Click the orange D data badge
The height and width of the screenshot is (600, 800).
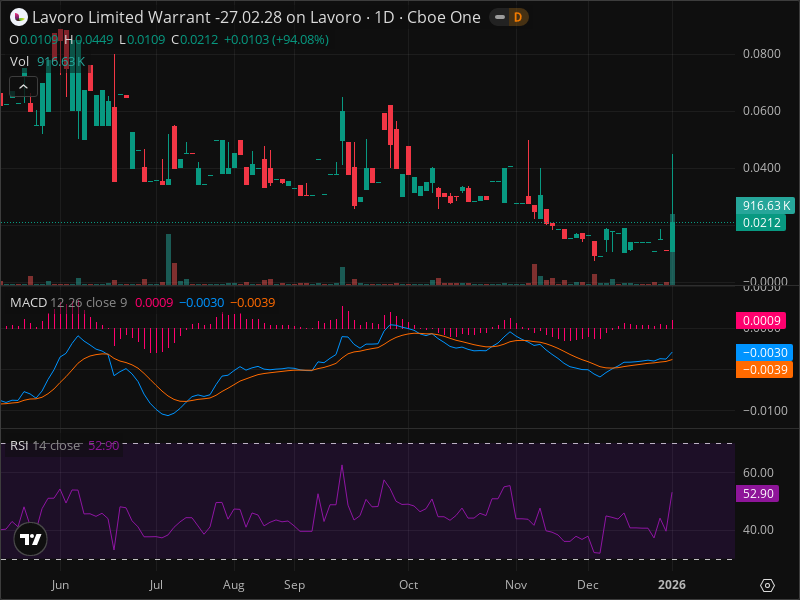click(x=518, y=17)
